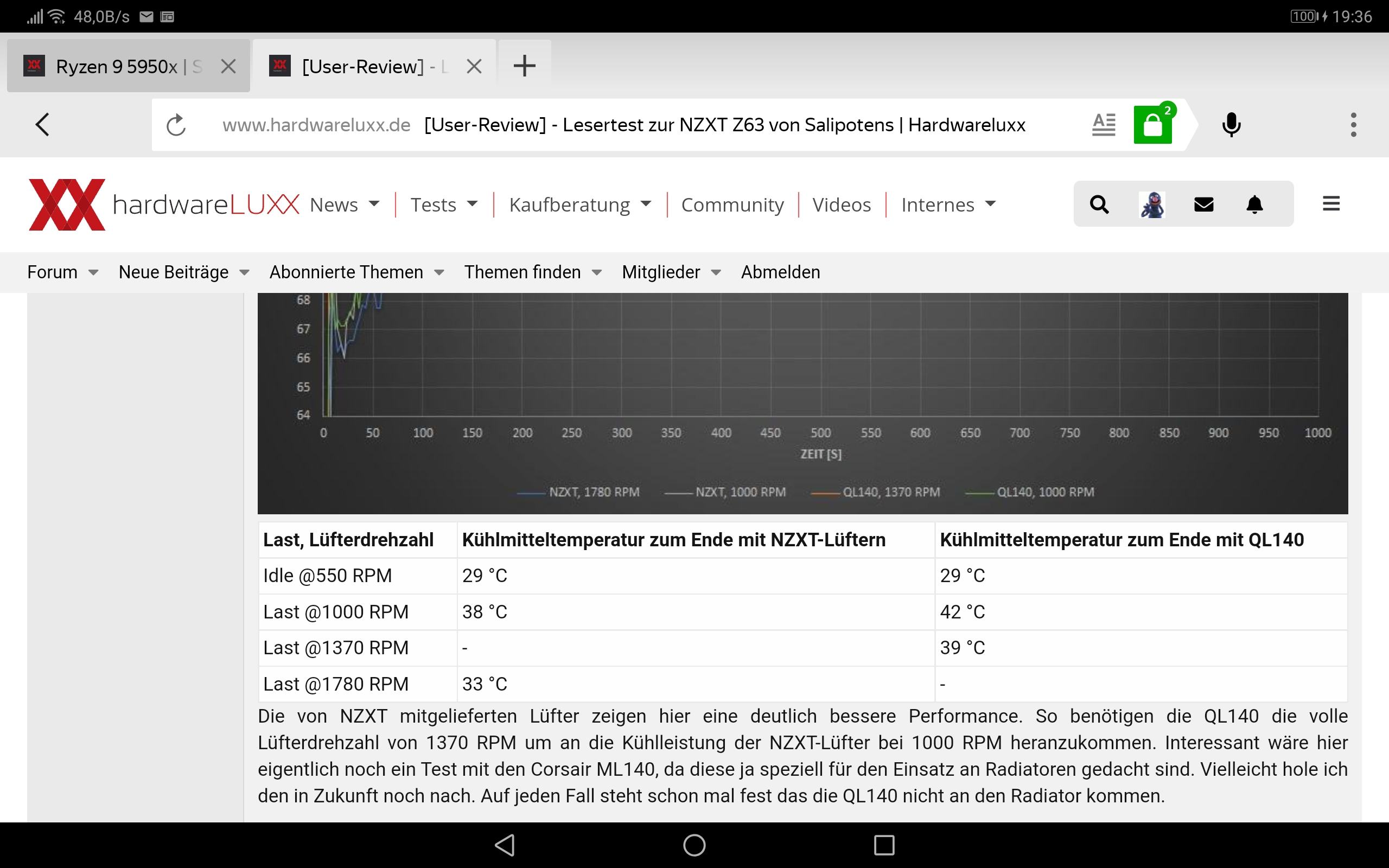
Task: Click the NZXT, 1780 RPM legend entry
Action: (578, 492)
